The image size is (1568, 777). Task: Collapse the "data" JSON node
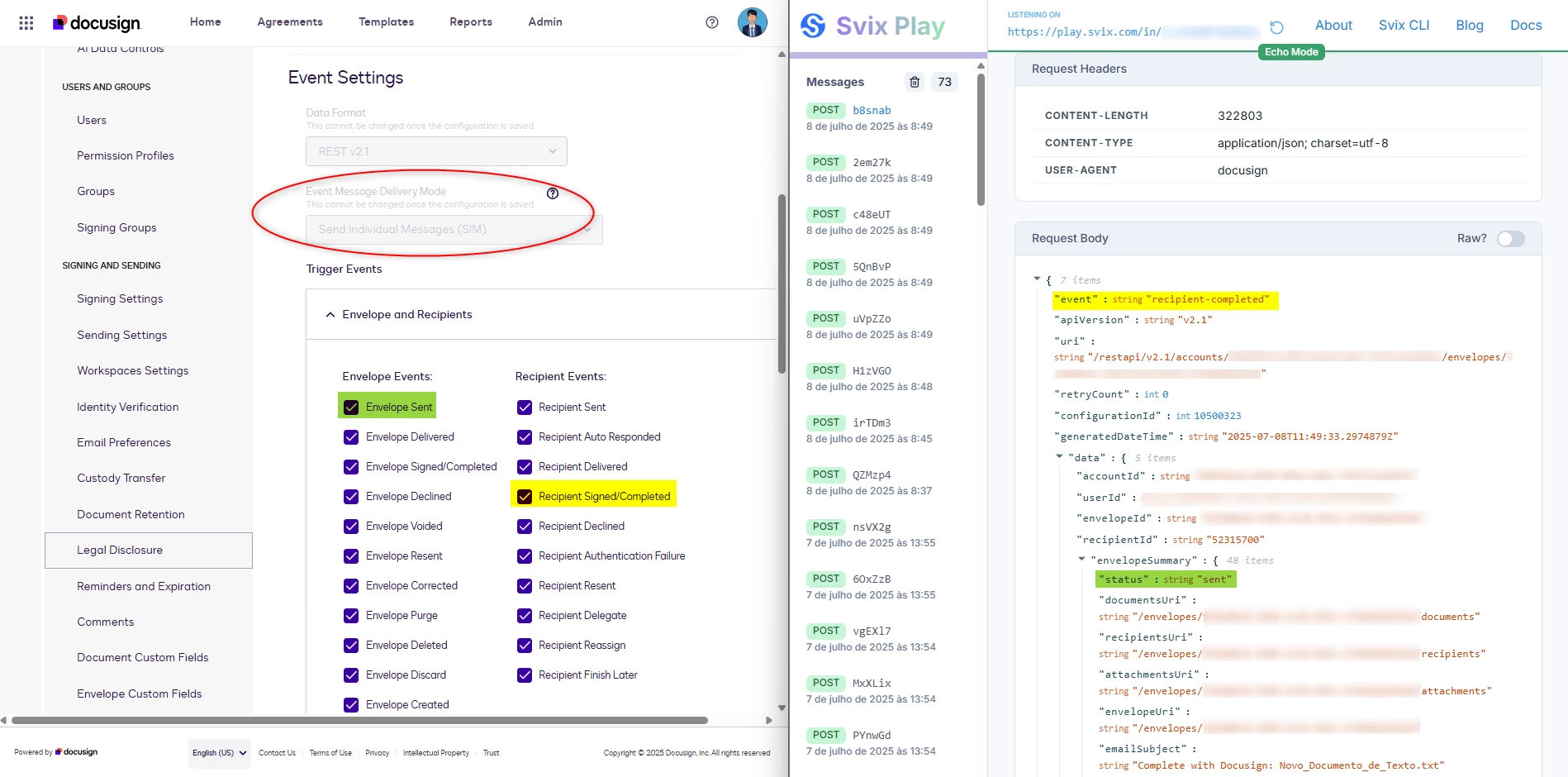(1059, 456)
